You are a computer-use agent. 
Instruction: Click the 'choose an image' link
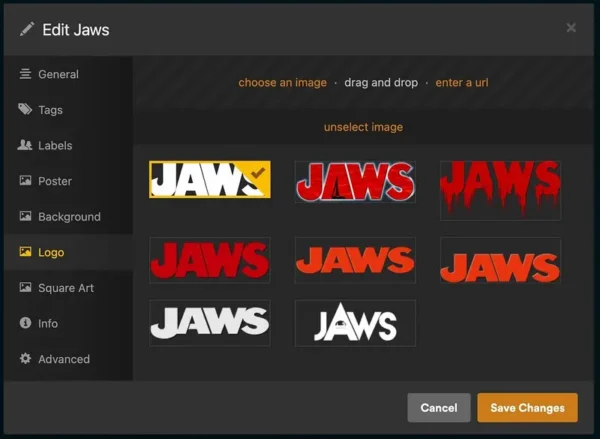(x=282, y=83)
